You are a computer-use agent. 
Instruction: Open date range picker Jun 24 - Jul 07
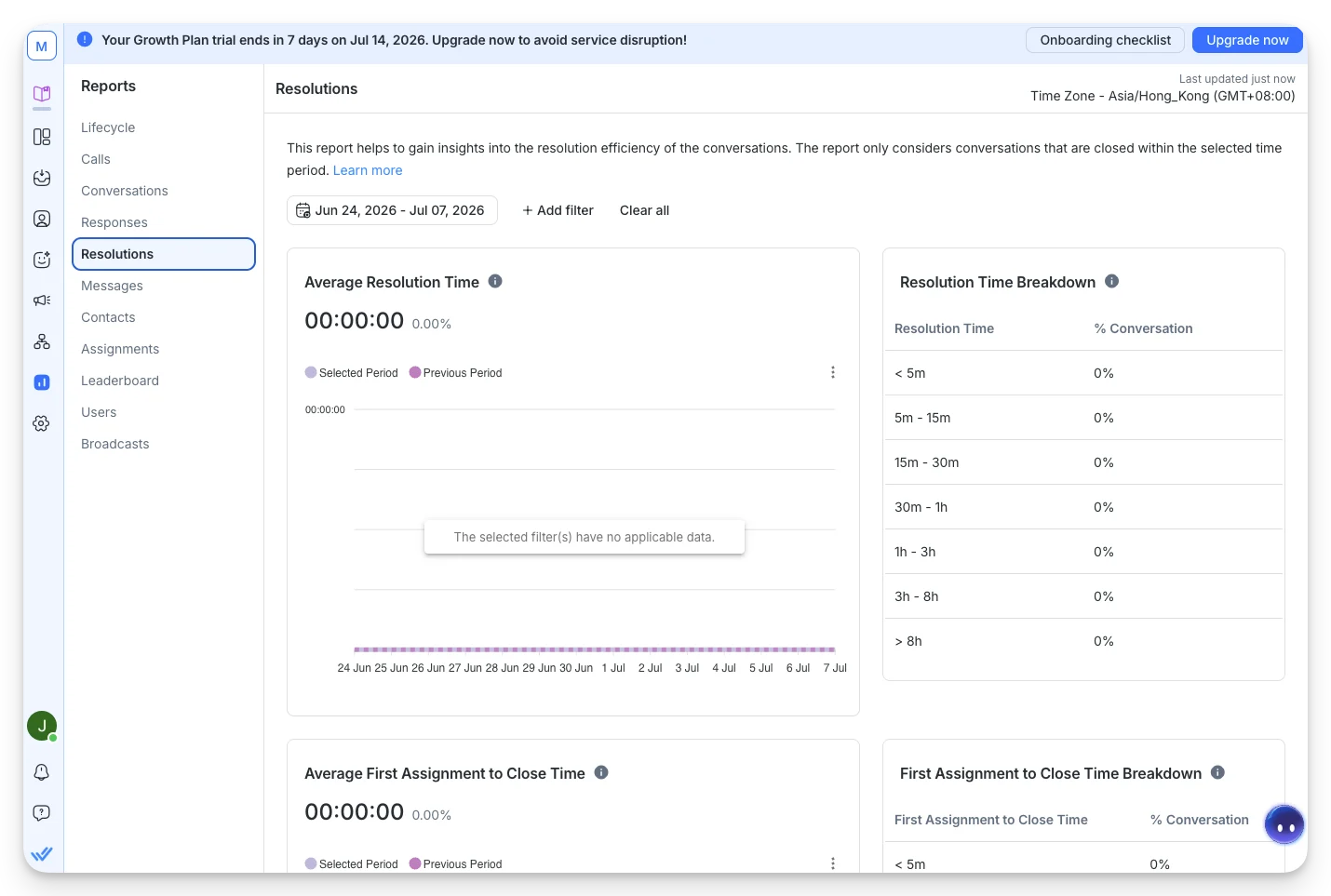point(392,210)
